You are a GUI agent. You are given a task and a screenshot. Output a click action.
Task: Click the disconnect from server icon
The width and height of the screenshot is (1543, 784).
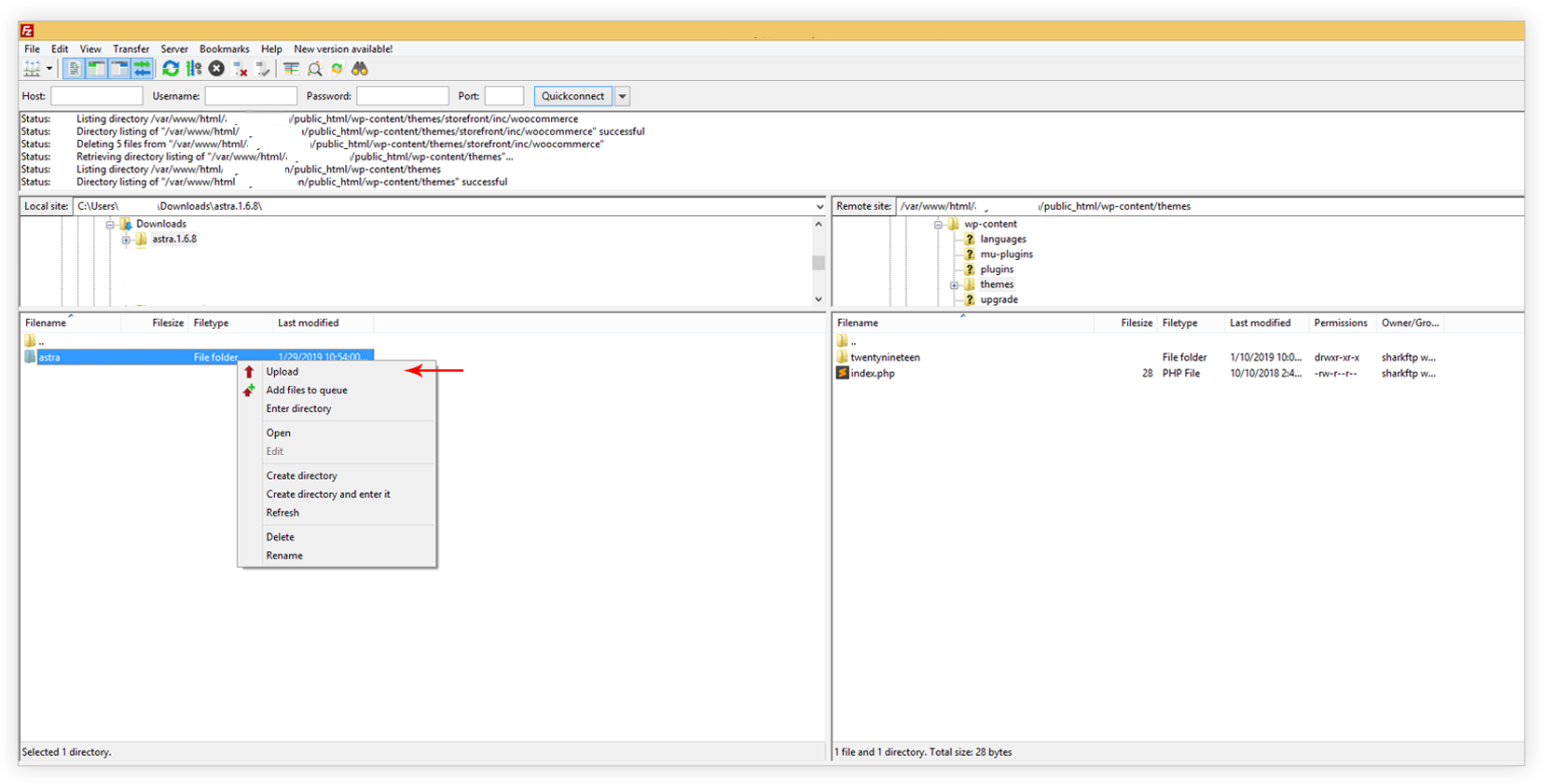point(240,69)
